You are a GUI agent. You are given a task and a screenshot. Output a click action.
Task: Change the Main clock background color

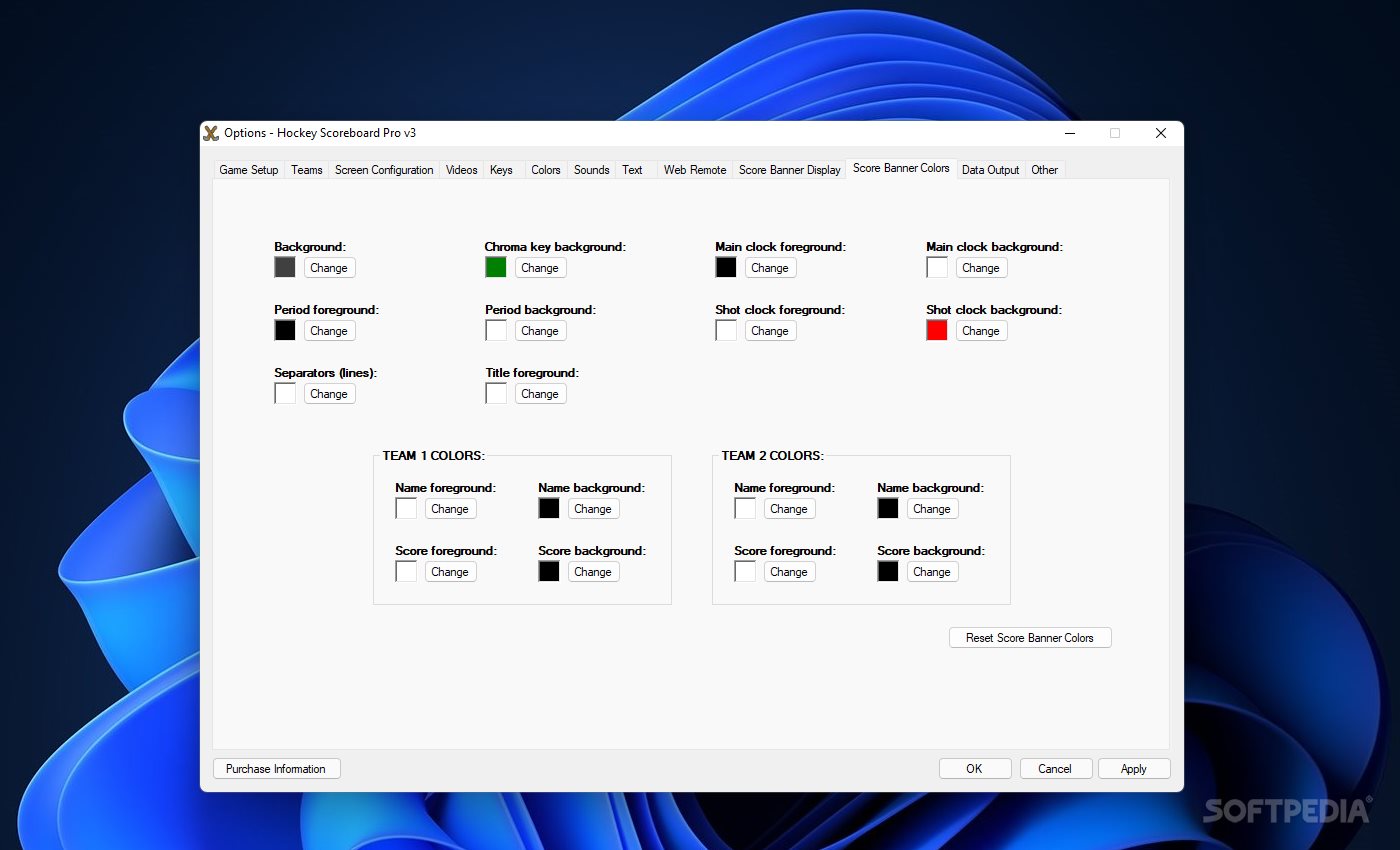[x=981, y=268]
